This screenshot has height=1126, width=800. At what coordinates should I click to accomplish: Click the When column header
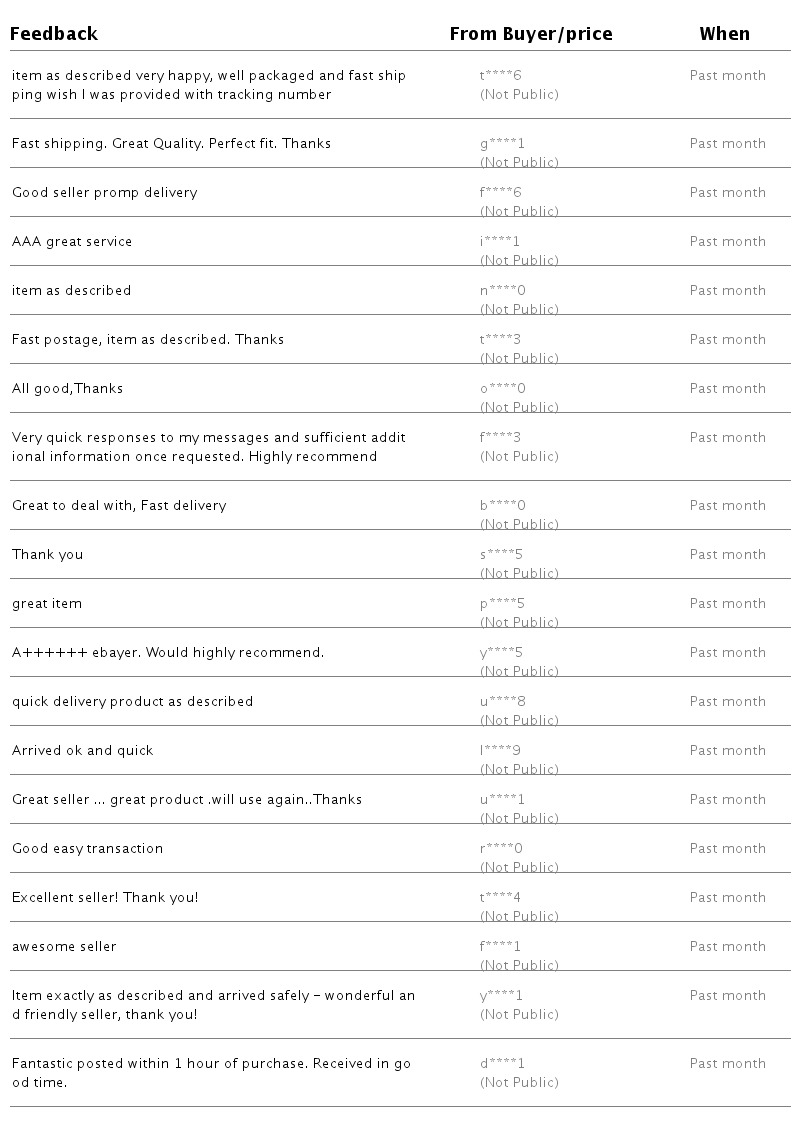click(724, 34)
